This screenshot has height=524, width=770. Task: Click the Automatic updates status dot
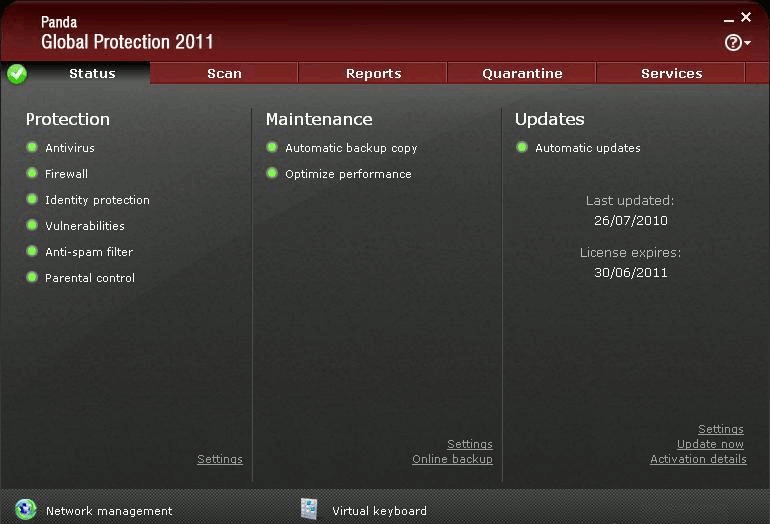[522, 147]
